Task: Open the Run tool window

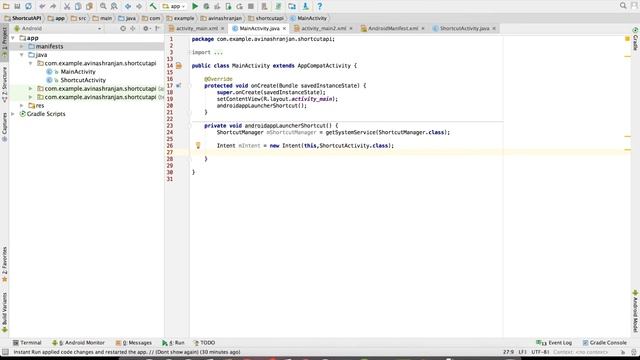Action: coord(173,343)
